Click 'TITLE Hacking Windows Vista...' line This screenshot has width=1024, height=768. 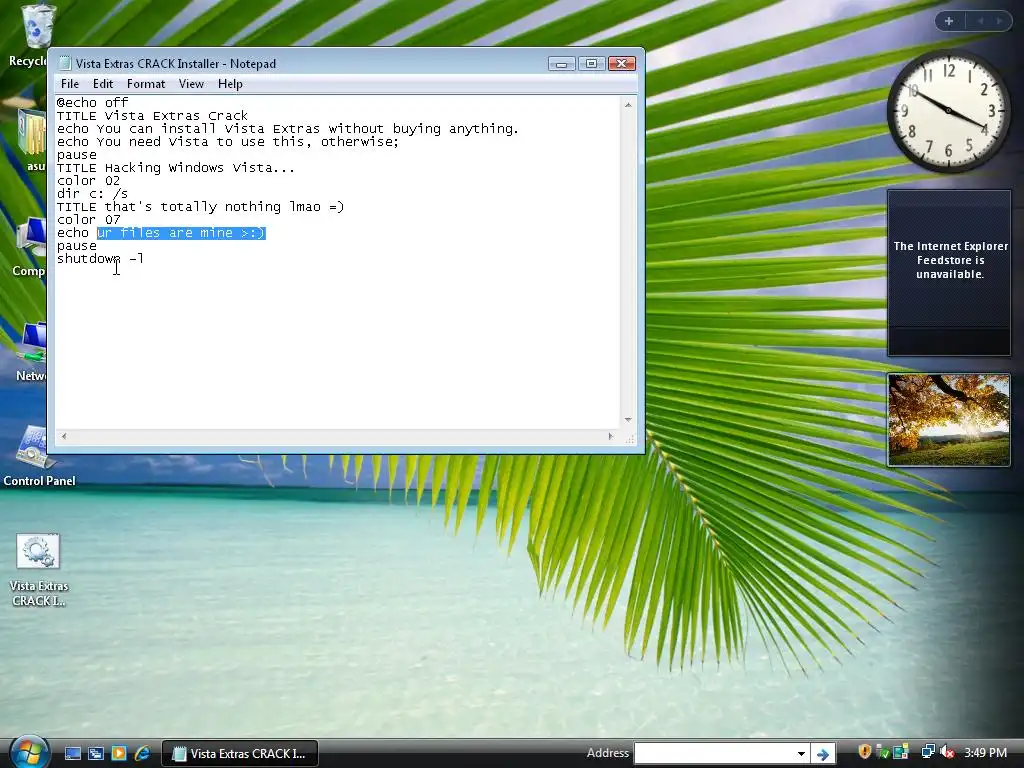[176, 168]
